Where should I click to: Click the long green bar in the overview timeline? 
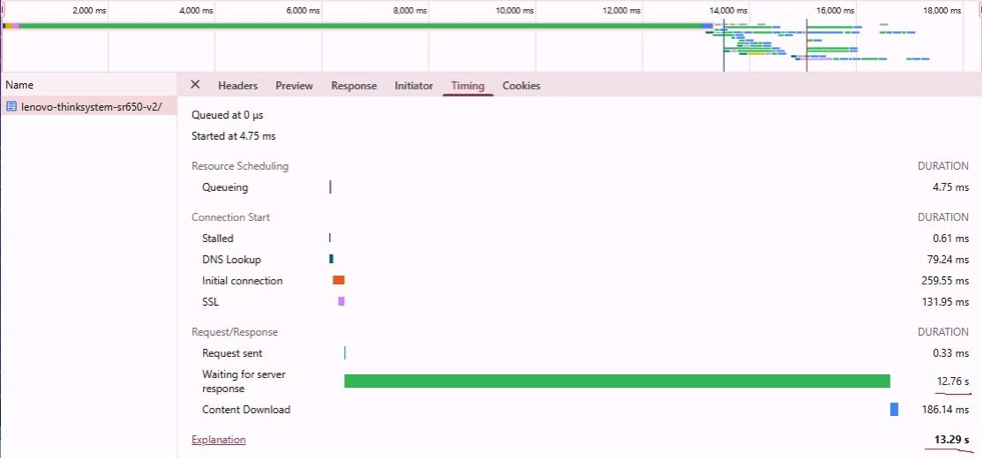(x=360, y=25)
